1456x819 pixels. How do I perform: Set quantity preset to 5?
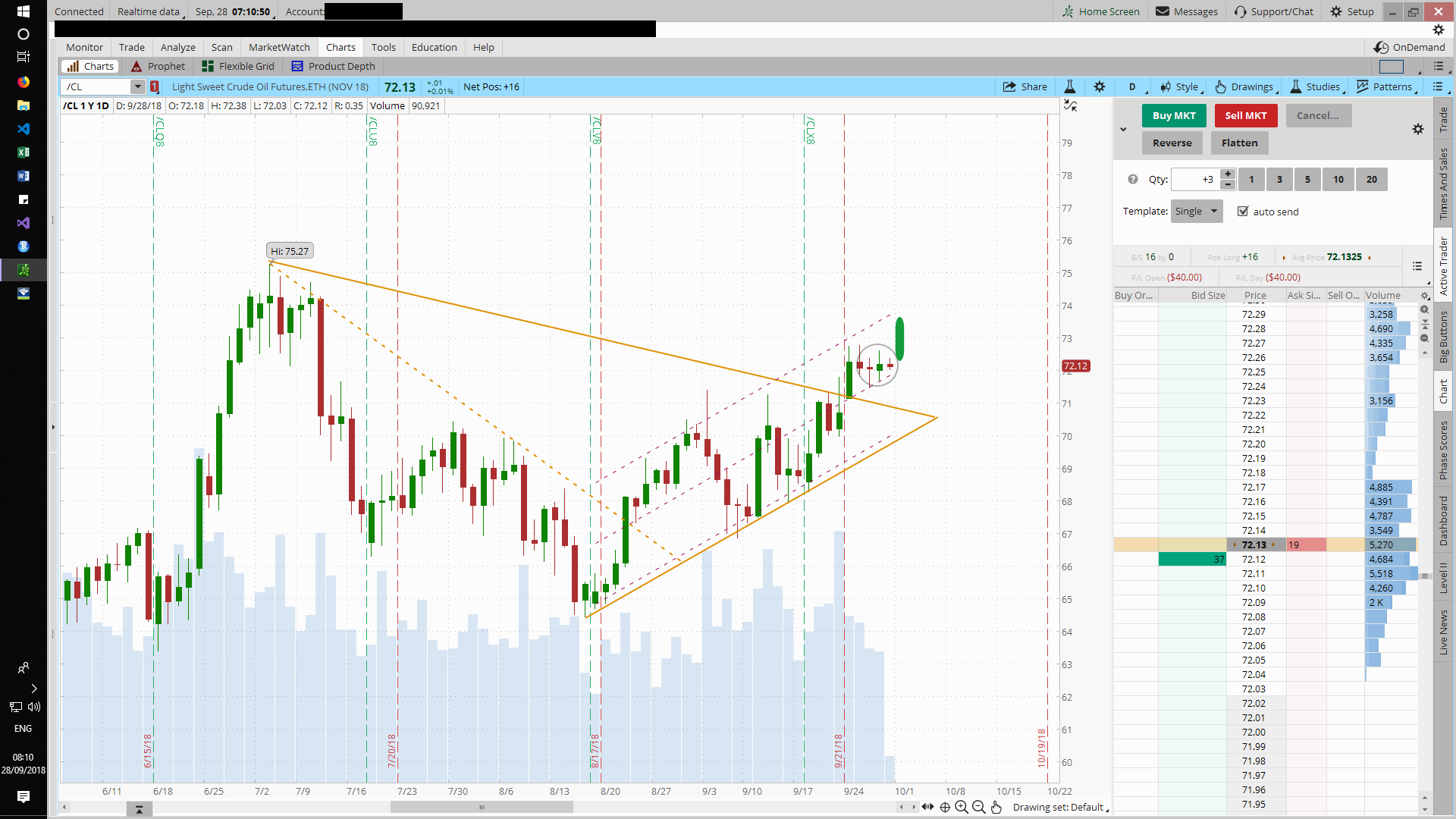point(1307,179)
